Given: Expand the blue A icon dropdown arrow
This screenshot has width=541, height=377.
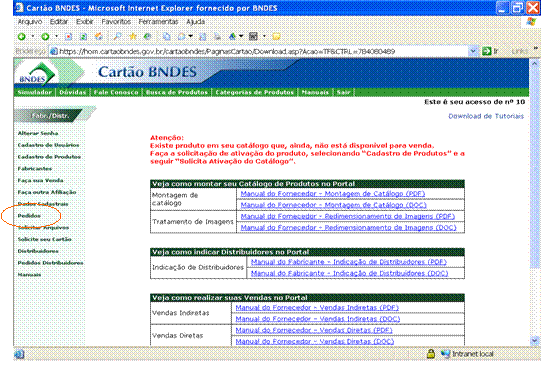Looking at the screenshot, I should [241, 36].
